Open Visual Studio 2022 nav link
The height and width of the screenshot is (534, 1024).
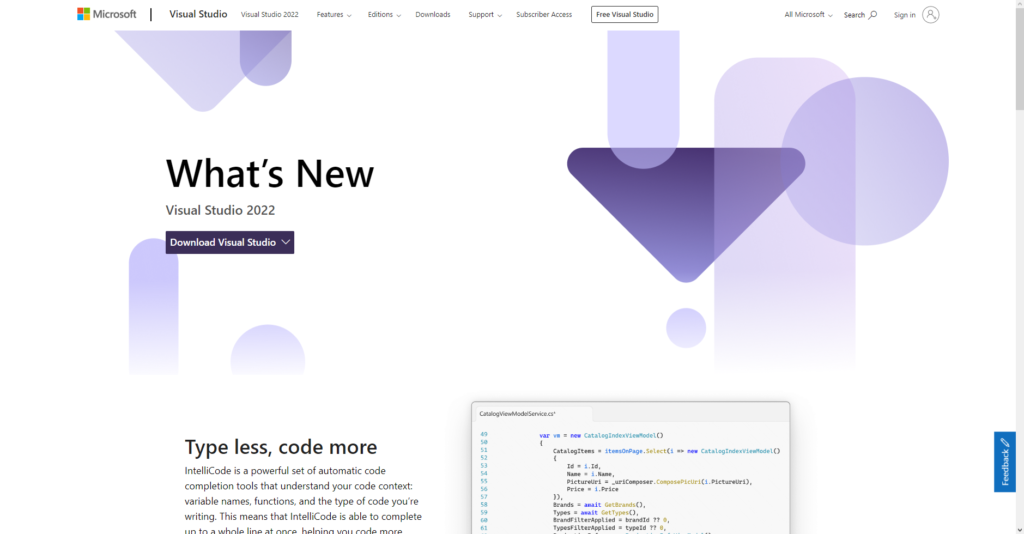269,15
